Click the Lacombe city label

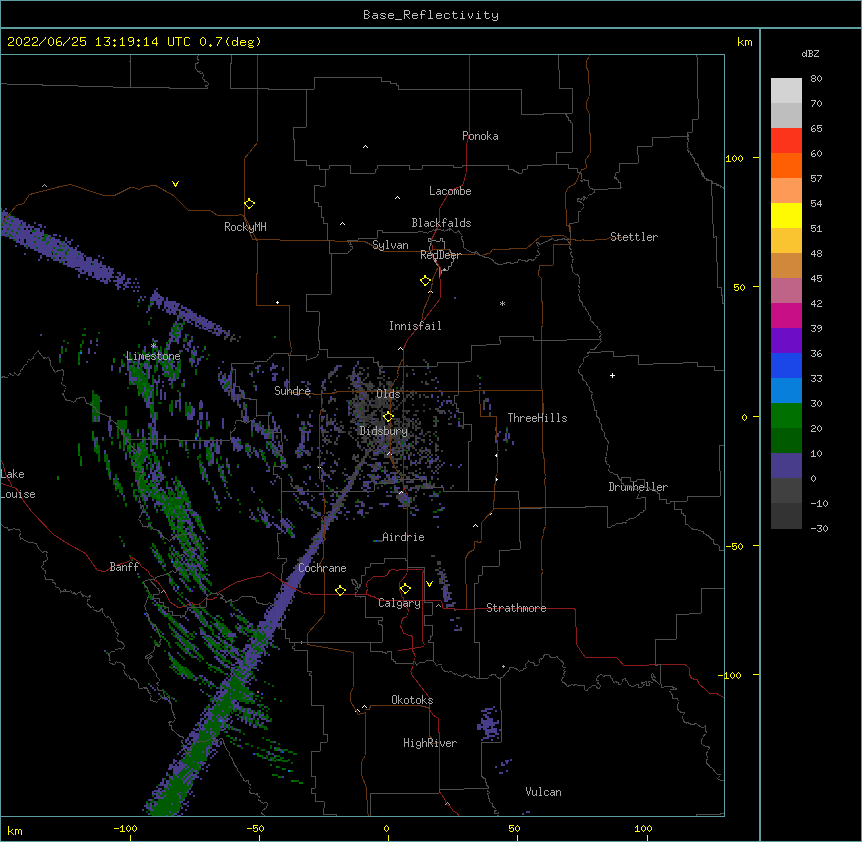450,191
